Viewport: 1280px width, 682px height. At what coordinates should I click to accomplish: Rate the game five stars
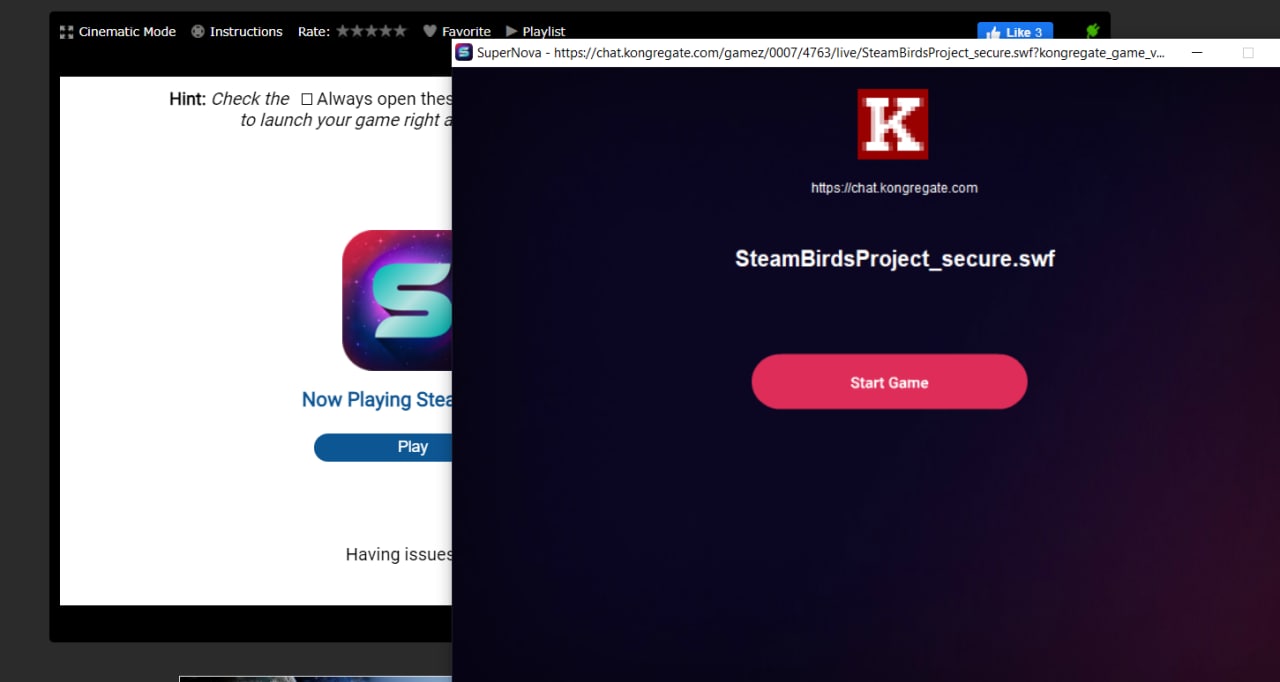(400, 31)
